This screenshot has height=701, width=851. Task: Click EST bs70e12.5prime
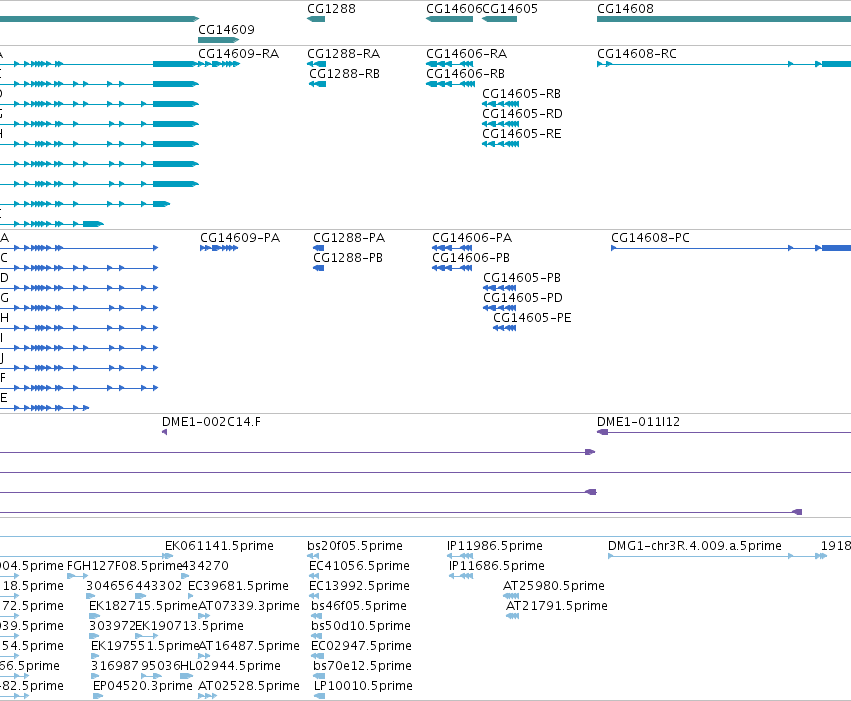pyautogui.click(x=361, y=666)
